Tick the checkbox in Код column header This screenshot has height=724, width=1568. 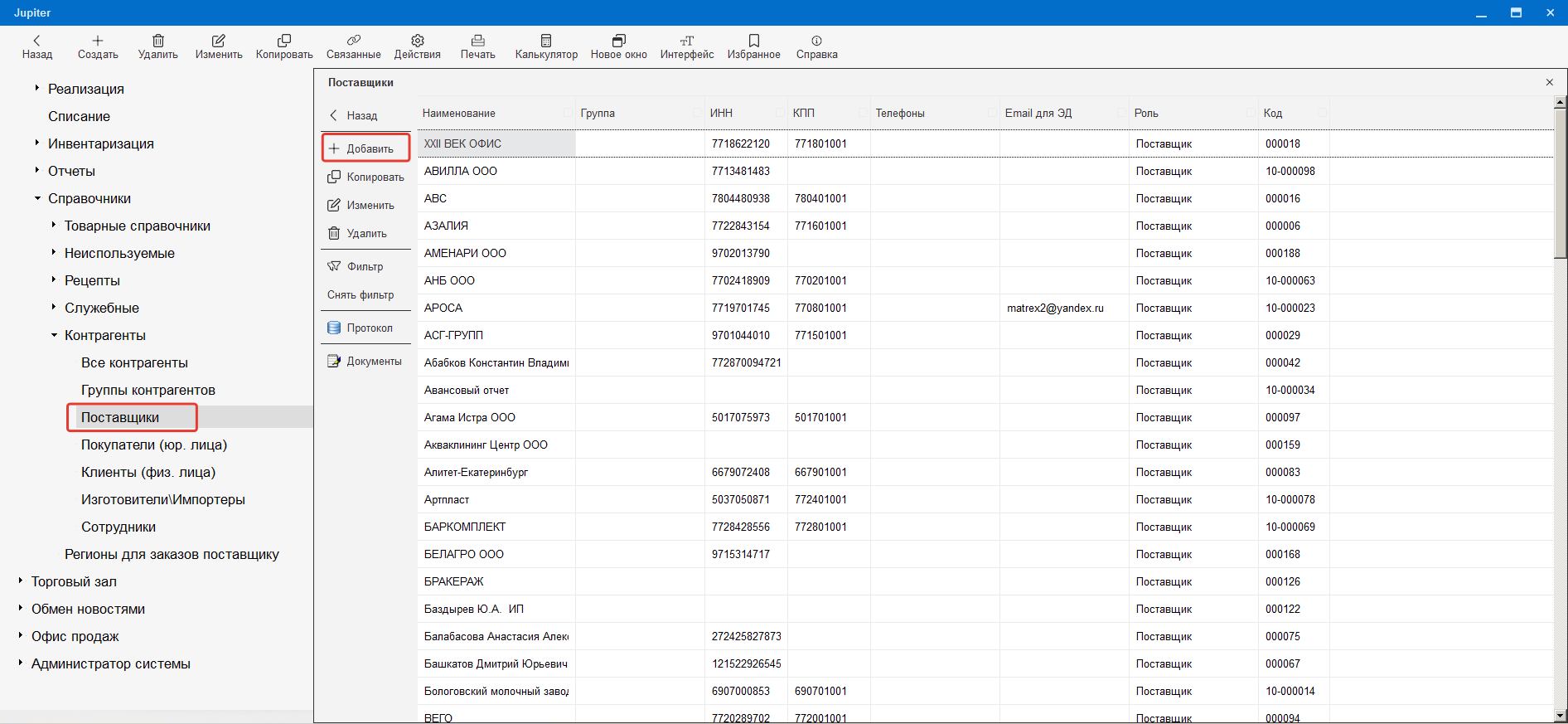[x=1324, y=113]
